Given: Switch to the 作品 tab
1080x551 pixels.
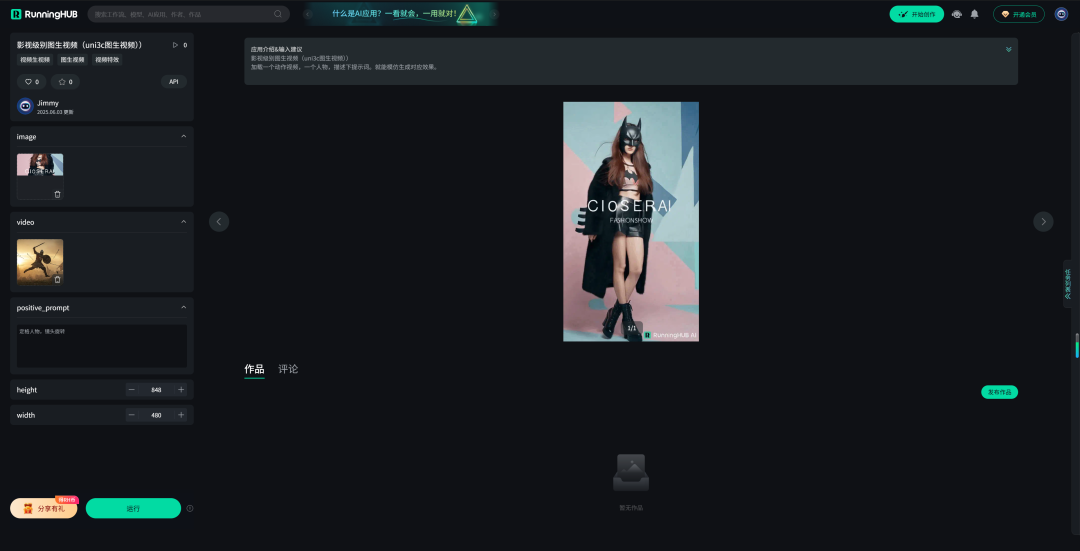Looking at the screenshot, I should click(x=254, y=369).
